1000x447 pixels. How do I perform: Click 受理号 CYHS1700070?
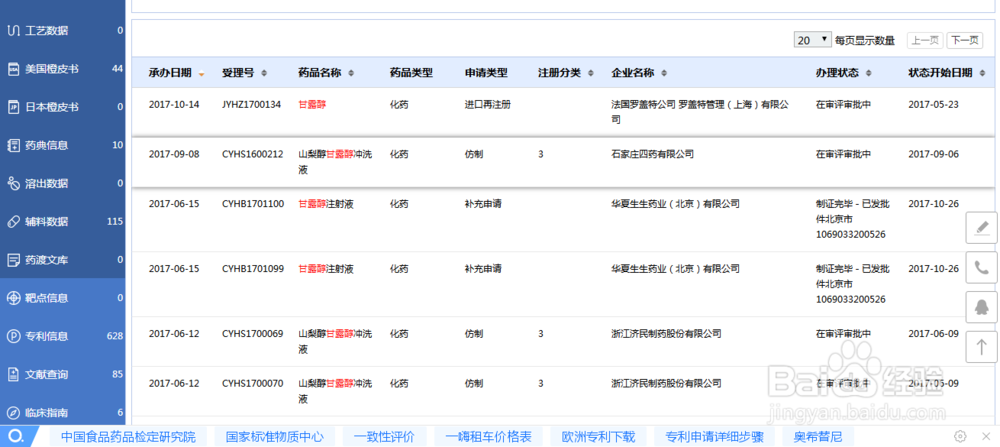point(253,384)
